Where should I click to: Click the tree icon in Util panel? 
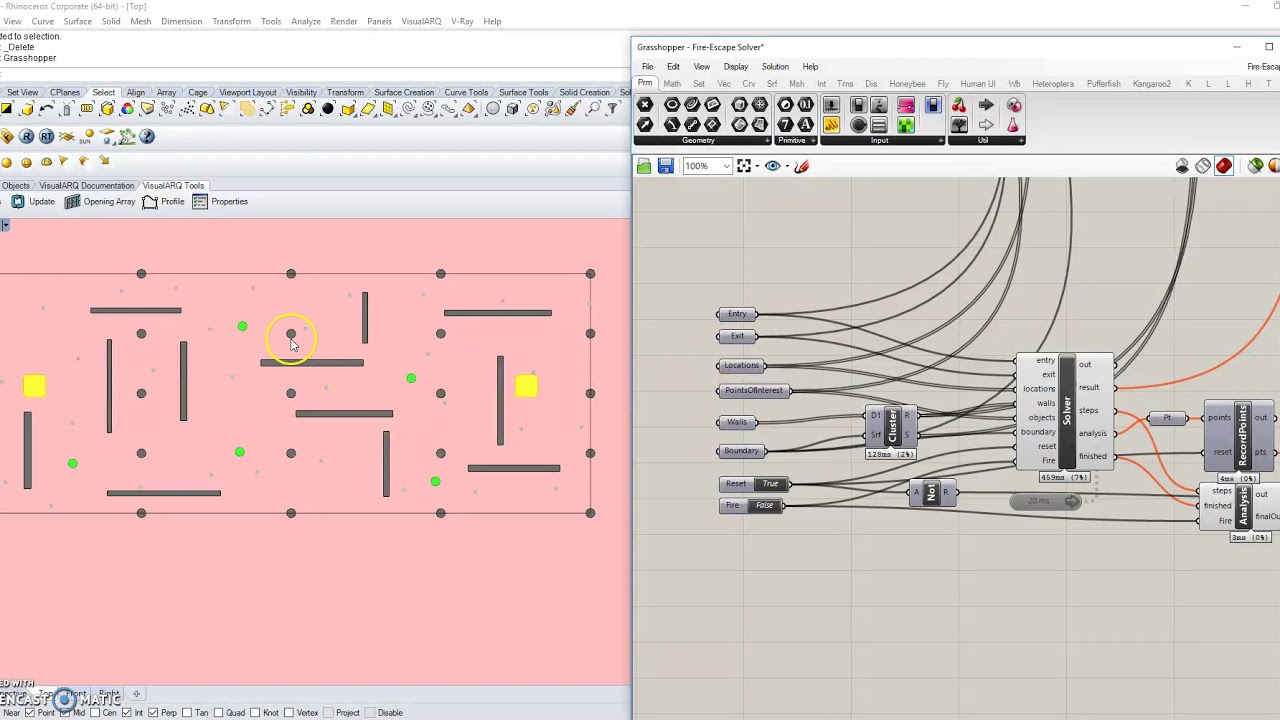pos(959,125)
